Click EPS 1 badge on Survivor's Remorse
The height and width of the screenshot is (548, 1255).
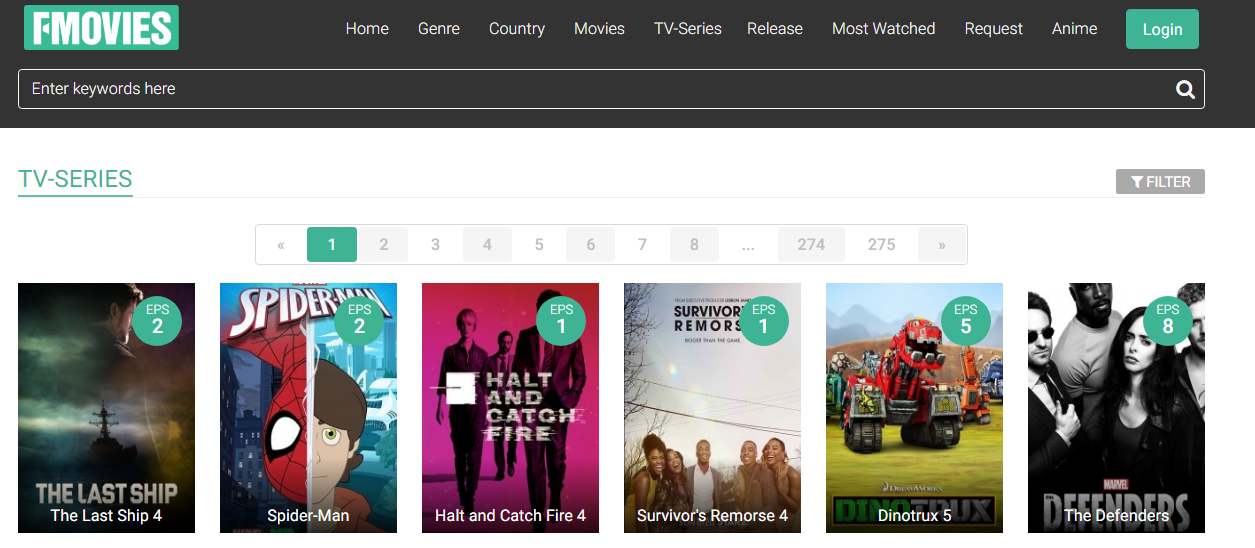[x=764, y=321]
